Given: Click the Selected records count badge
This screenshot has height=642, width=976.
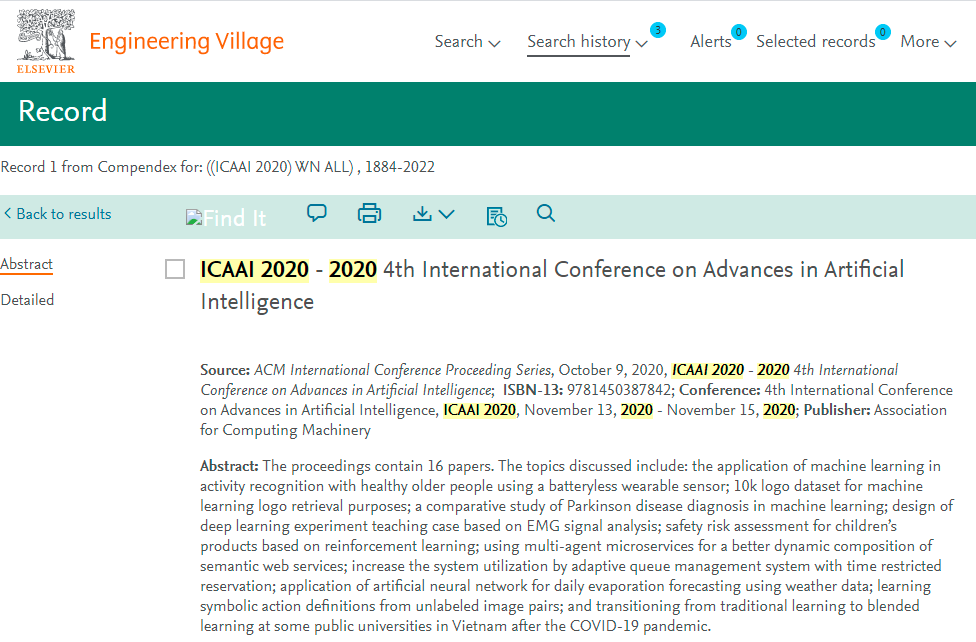Looking at the screenshot, I should point(882,32).
